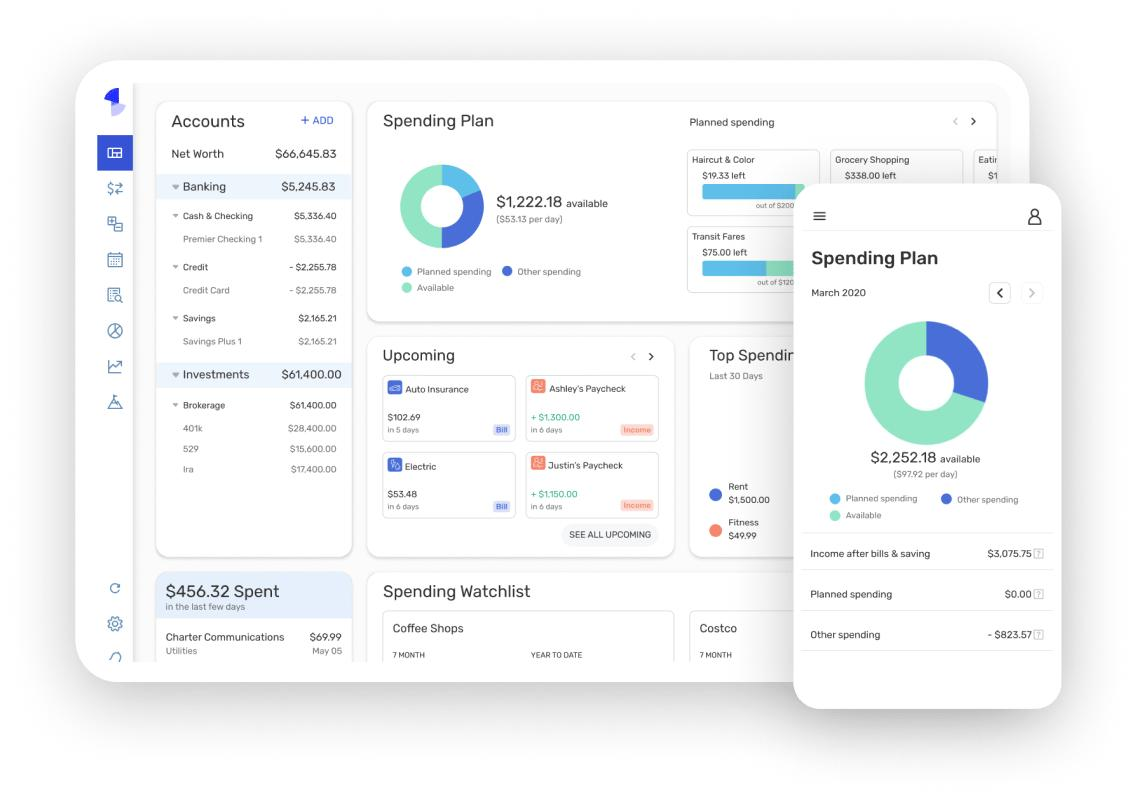Click the Rent blue legend dot
Image resolution: width=1137 pixels, height=799 pixels.
pyautogui.click(x=716, y=494)
